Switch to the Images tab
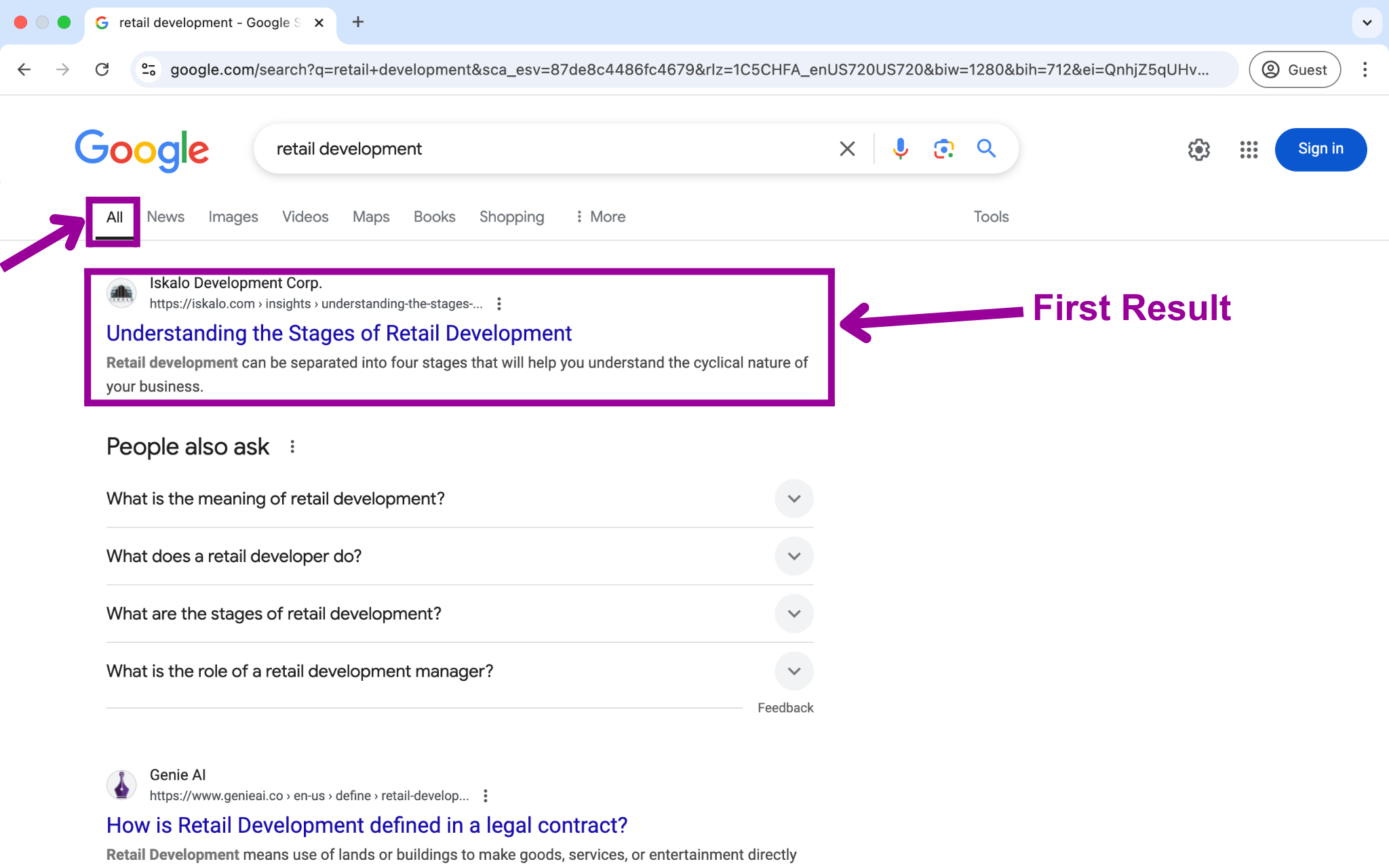1389x868 pixels. tap(233, 217)
